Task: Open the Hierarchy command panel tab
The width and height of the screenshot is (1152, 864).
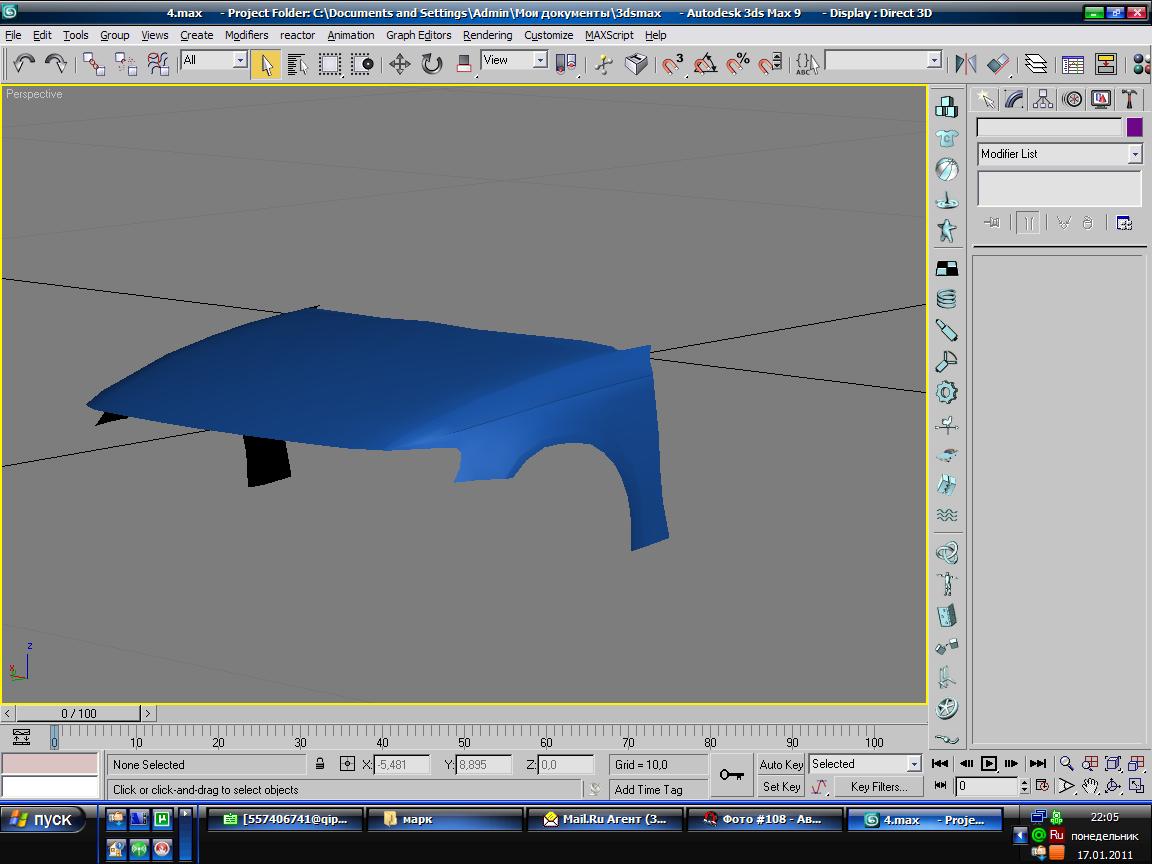Action: pos(1043,99)
